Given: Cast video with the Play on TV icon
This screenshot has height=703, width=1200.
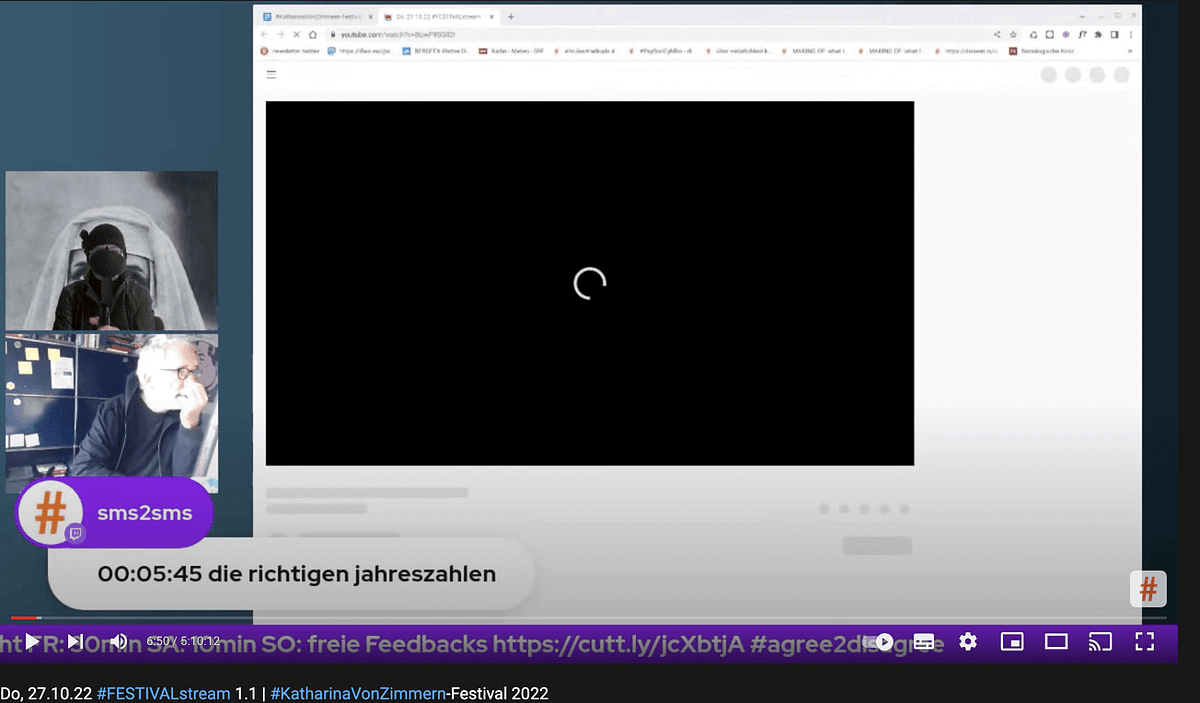Looking at the screenshot, I should click(1100, 642).
